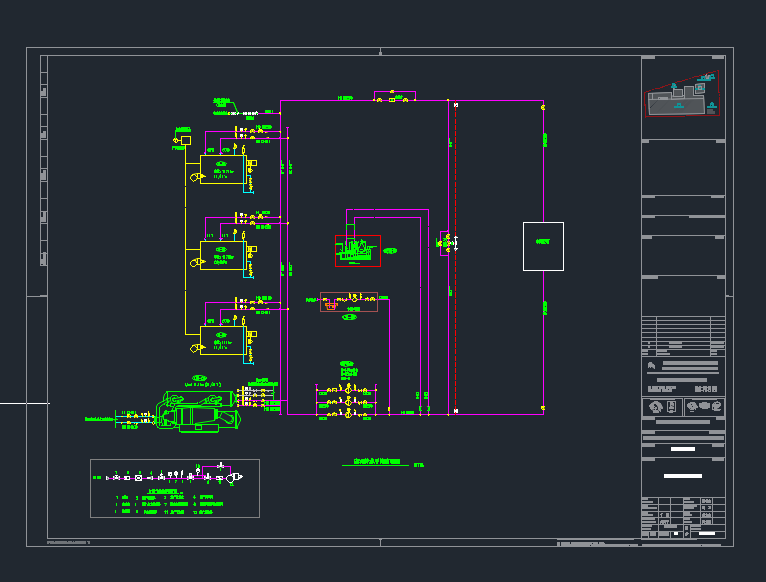Click the small yellow square near top-left tank
This screenshot has height=582, width=766.
(186, 141)
